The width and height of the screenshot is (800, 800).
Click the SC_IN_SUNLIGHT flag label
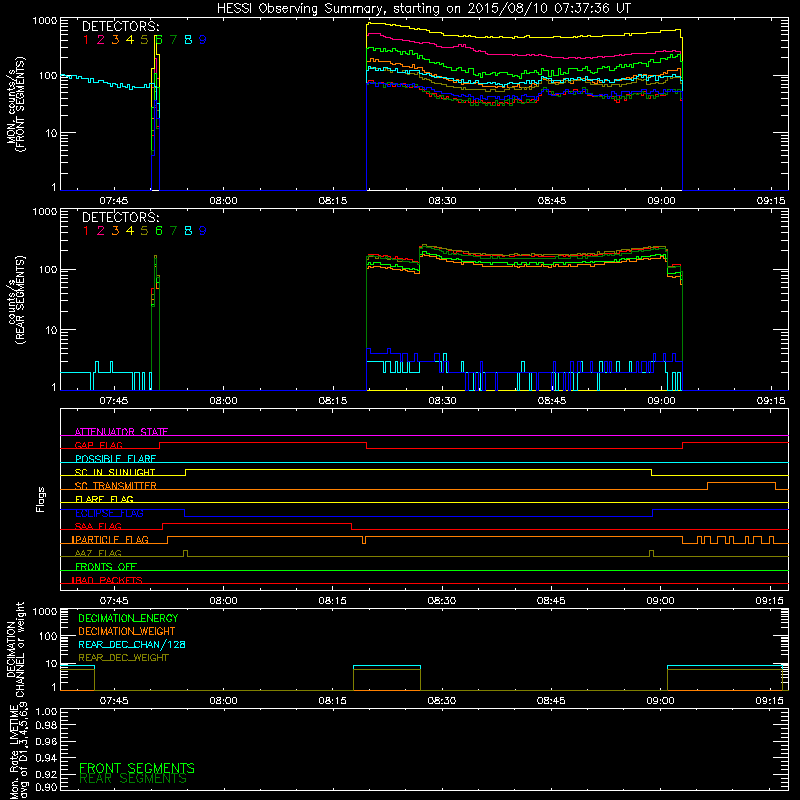tap(115, 472)
